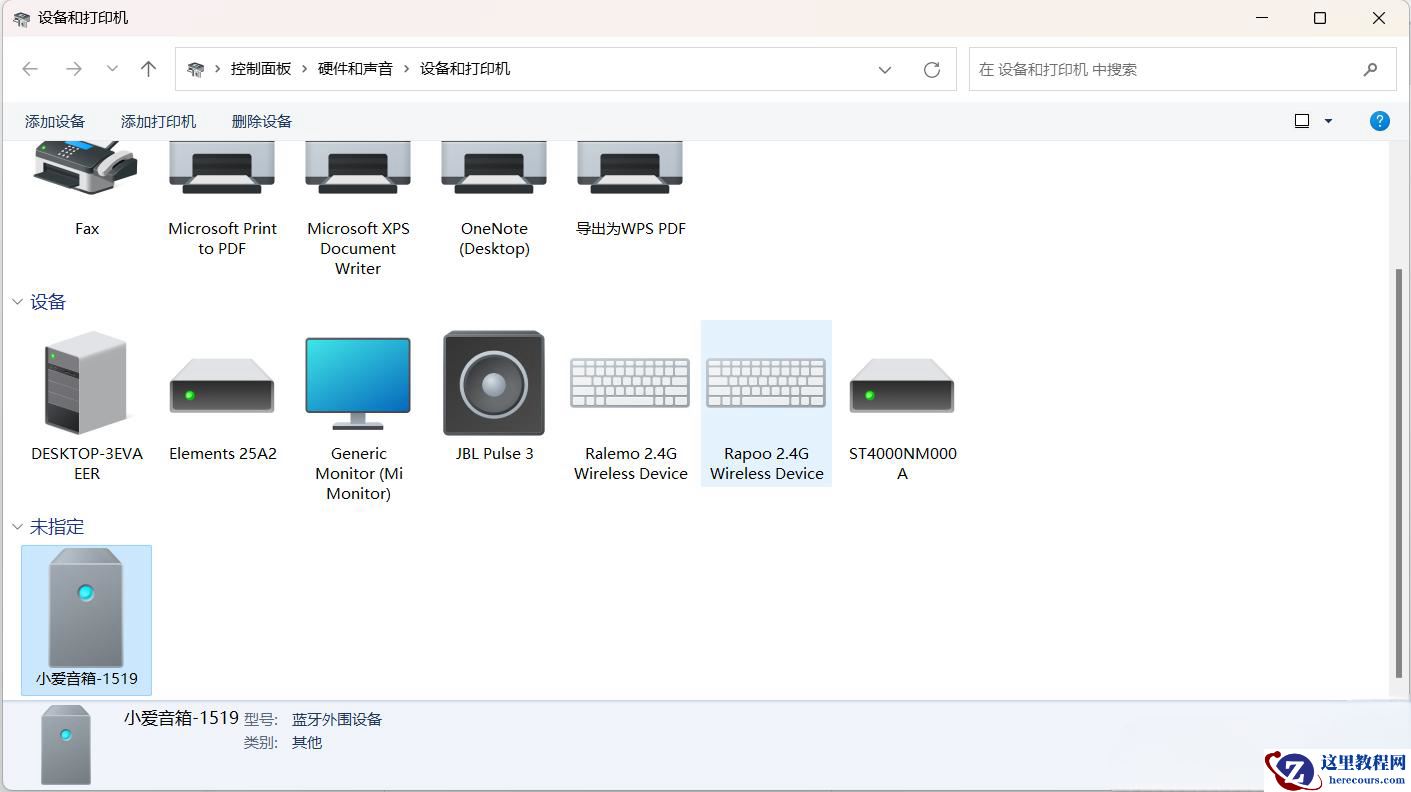Select the Generic Monitor (Mi Monitor) device
The height and width of the screenshot is (792, 1411).
357,382
